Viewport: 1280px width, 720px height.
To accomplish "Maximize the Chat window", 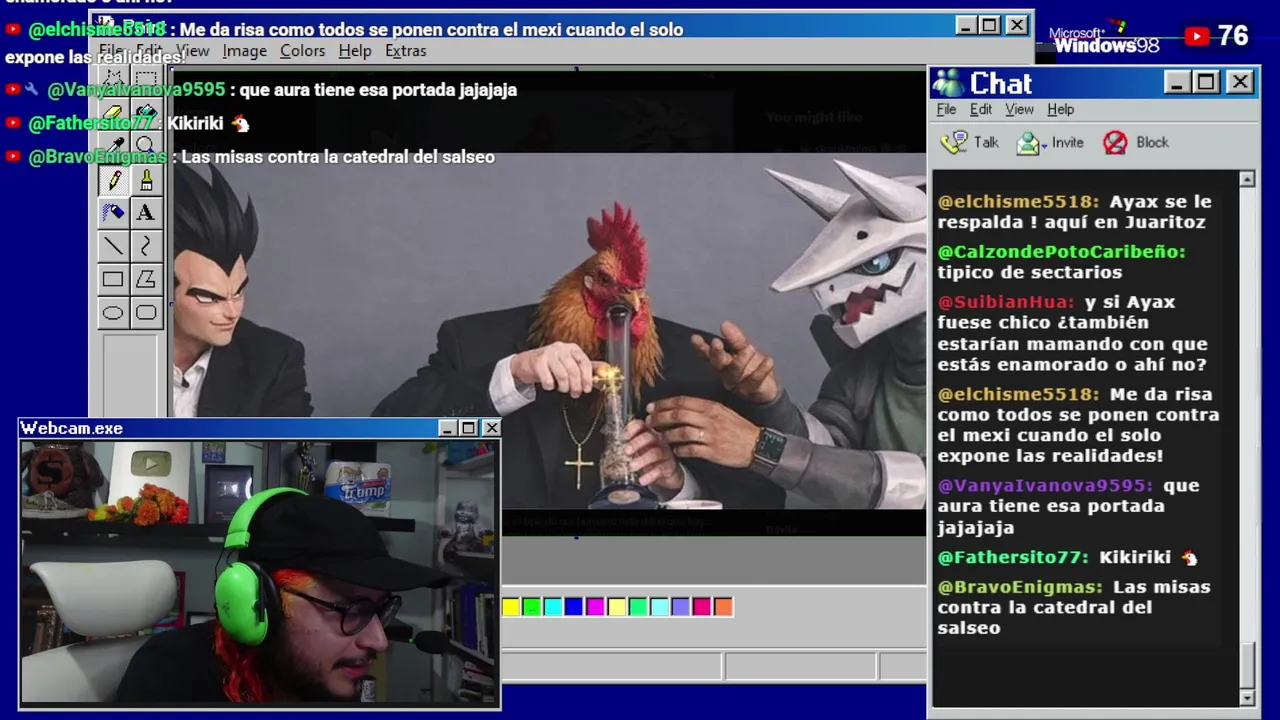I will [x=1206, y=82].
